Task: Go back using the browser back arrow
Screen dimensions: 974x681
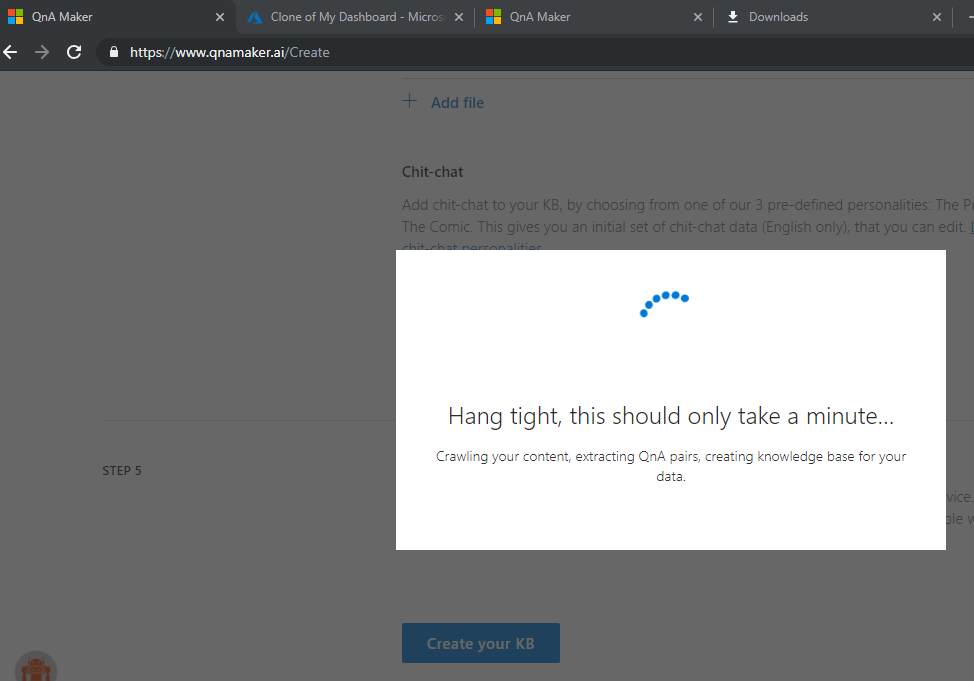Action: [11, 52]
